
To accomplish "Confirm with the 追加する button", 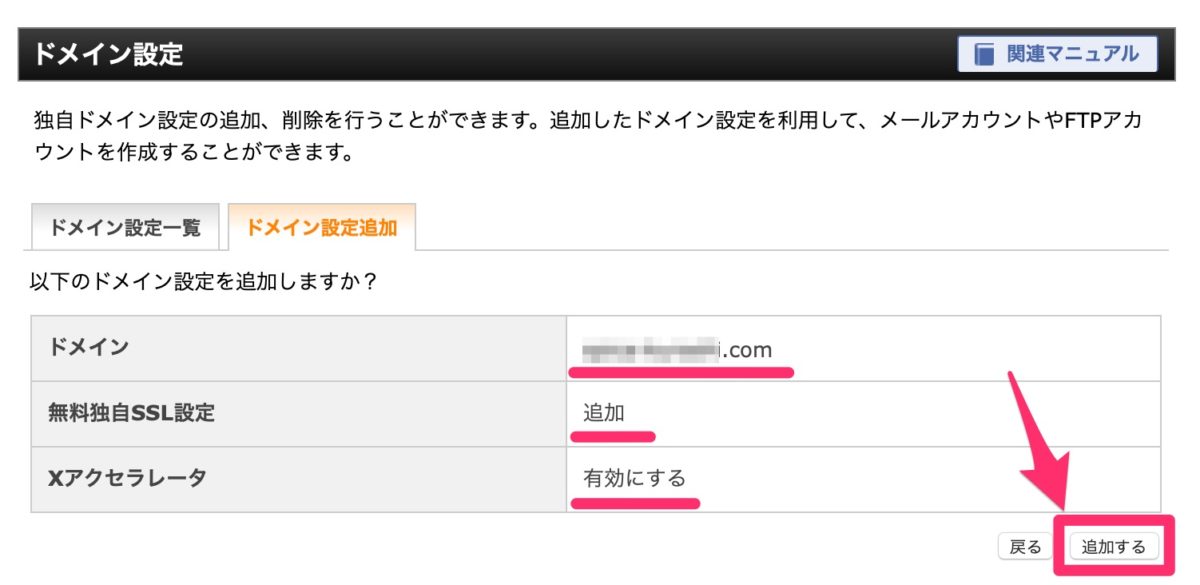I will point(1113,547).
